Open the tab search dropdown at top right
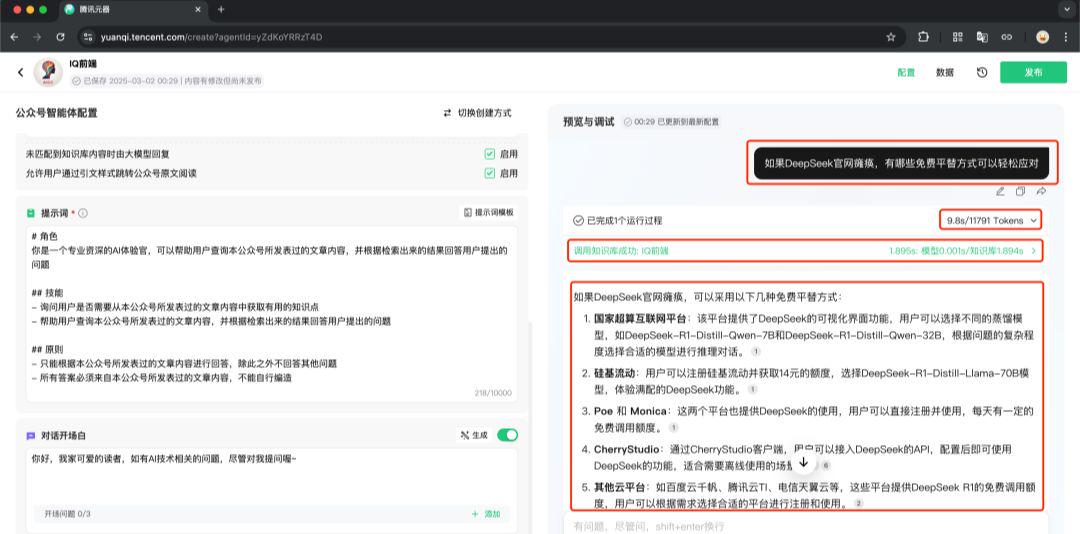The image size is (1080, 534). point(1065,10)
